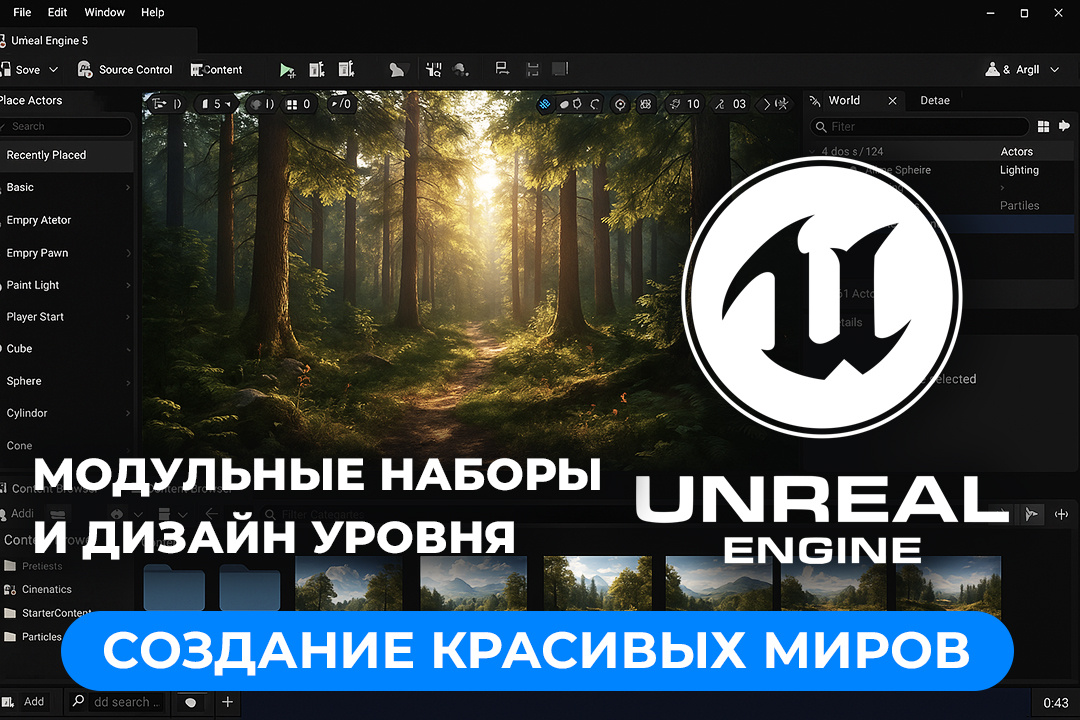Open the Content button in toolbar
Viewport: 1080px width, 720px height.
pyautogui.click(x=216, y=70)
